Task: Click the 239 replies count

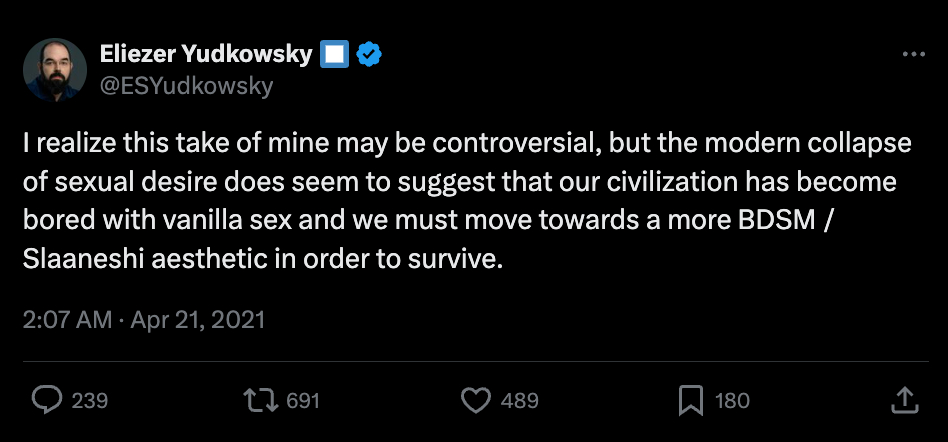Action: pos(90,401)
